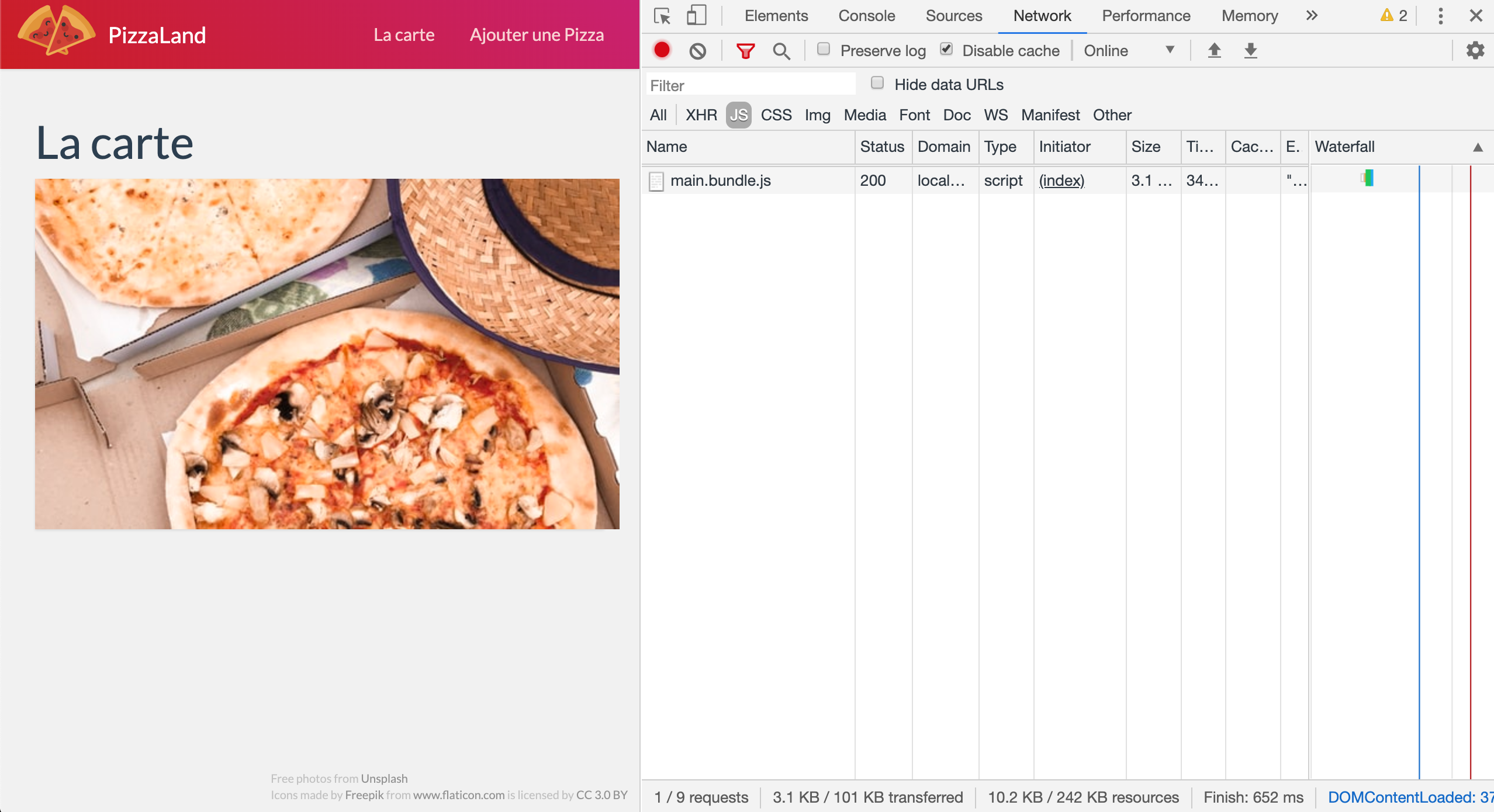Filter requests by Doc

pos(957,115)
